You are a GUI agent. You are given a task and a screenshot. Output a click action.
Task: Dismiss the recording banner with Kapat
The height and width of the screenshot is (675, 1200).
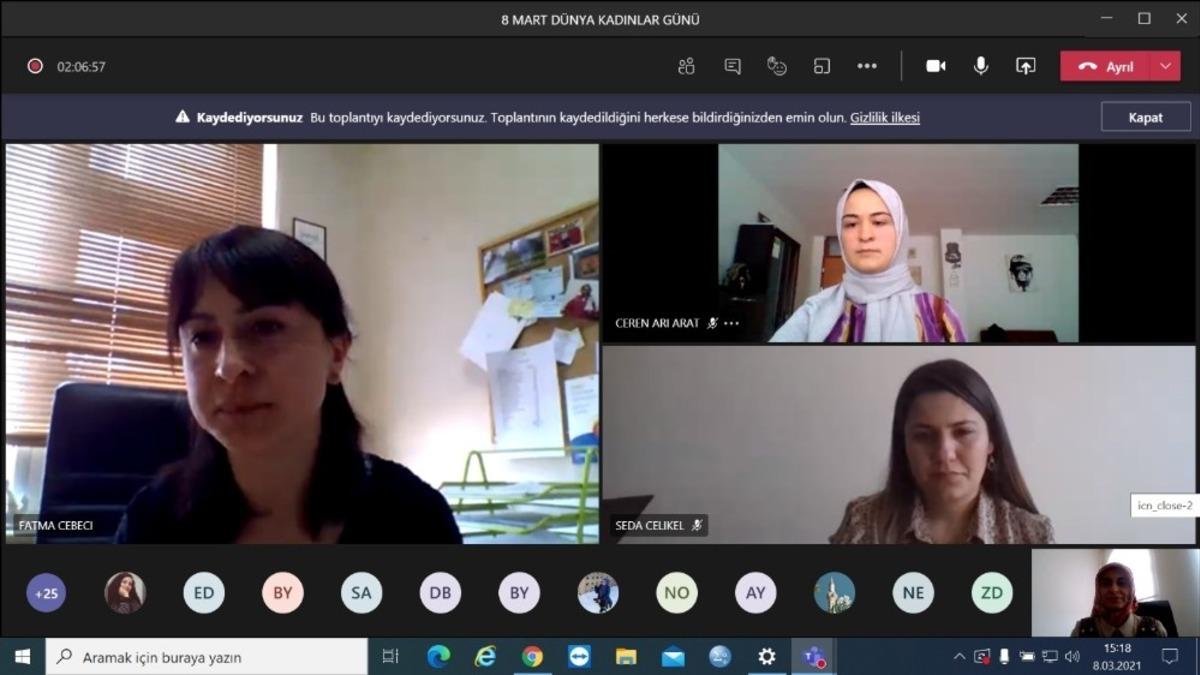coord(1145,117)
